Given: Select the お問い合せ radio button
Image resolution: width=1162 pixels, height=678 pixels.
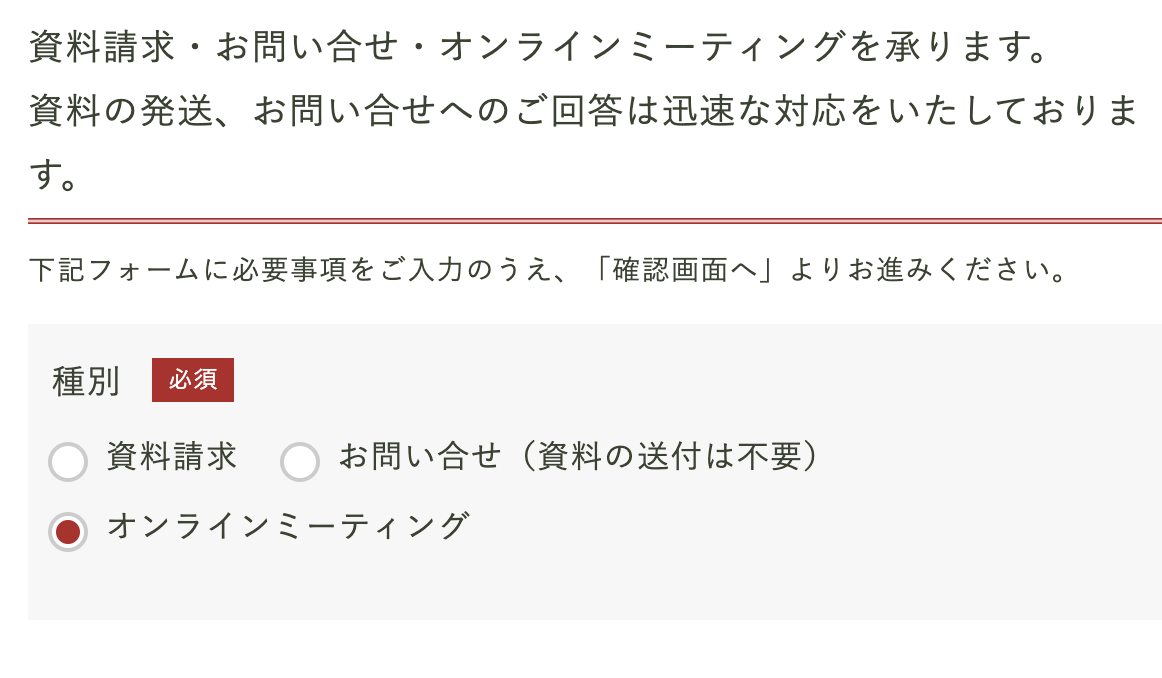Looking at the screenshot, I should point(299,462).
